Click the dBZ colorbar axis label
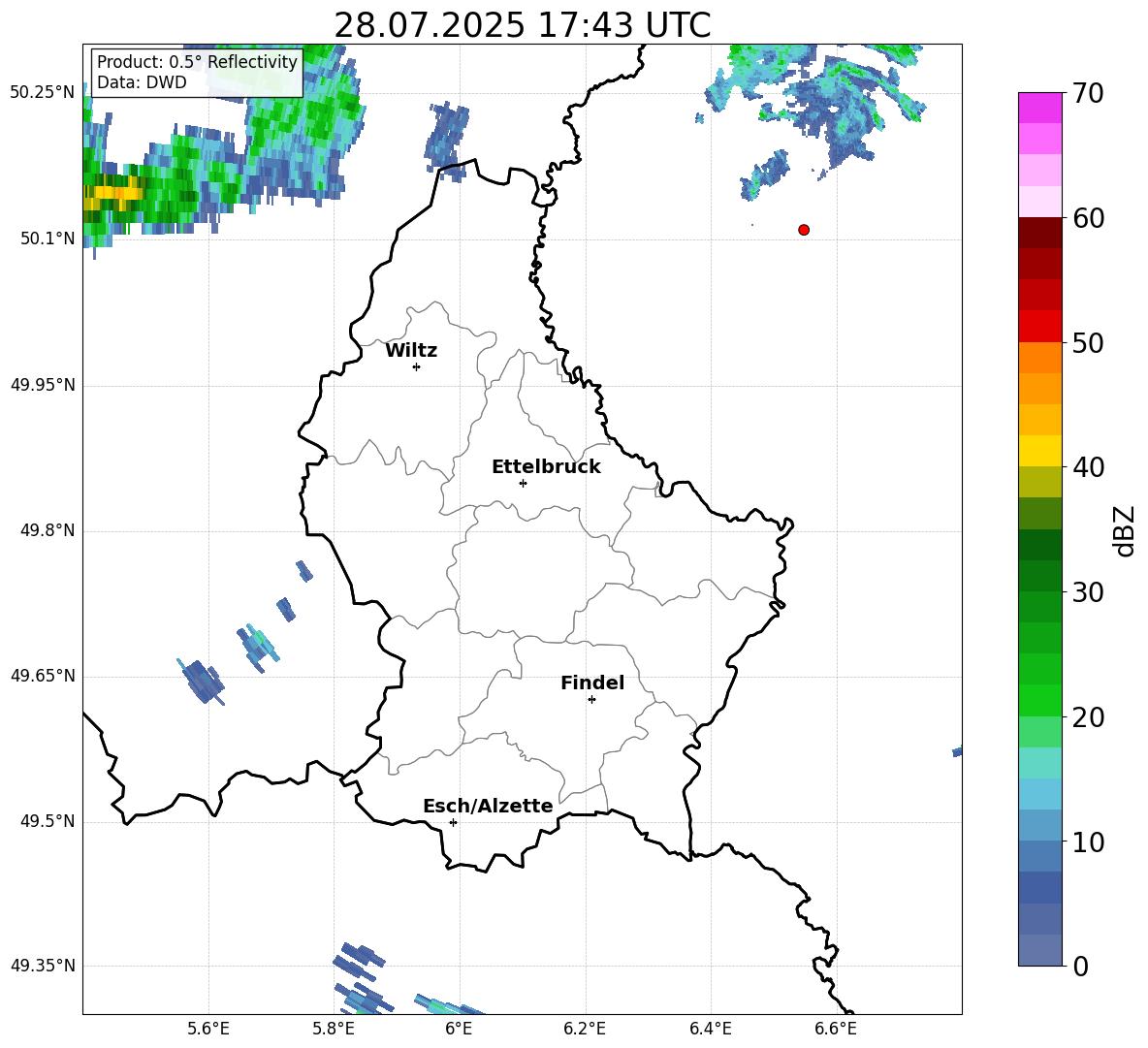The width and height of the screenshot is (1148, 1048). (1126, 530)
